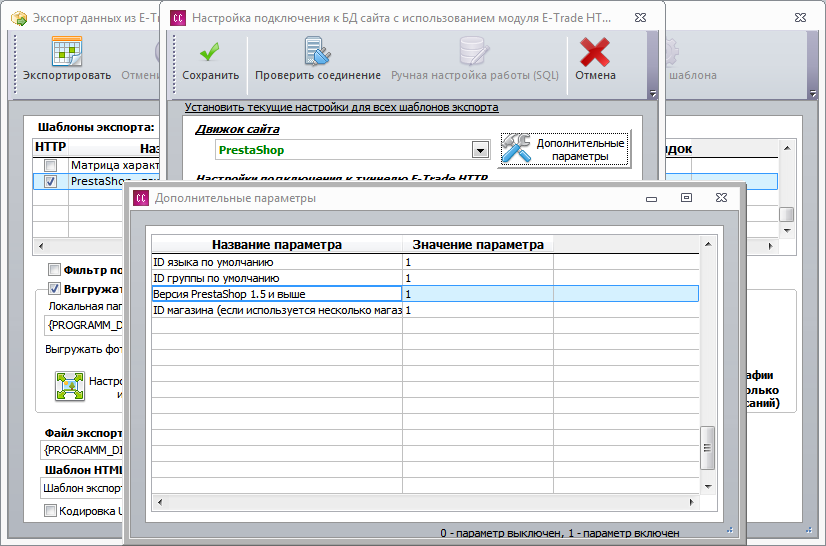The height and width of the screenshot is (546, 826).
Task: Close the export data window
Action: (x=800, y=17)
